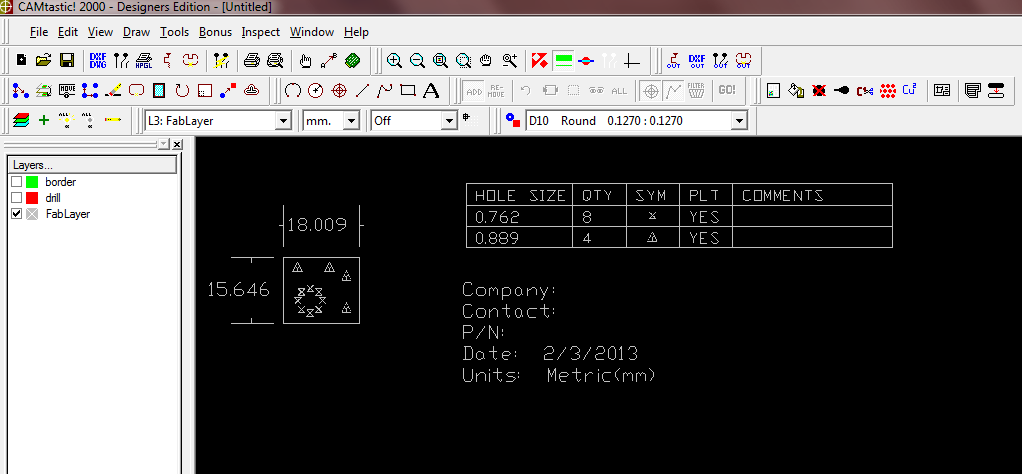Image resolution: width=1022 pixels, height=474 pixels.
Task: Select the Draw Arc tool
Action: click(293, 91)
